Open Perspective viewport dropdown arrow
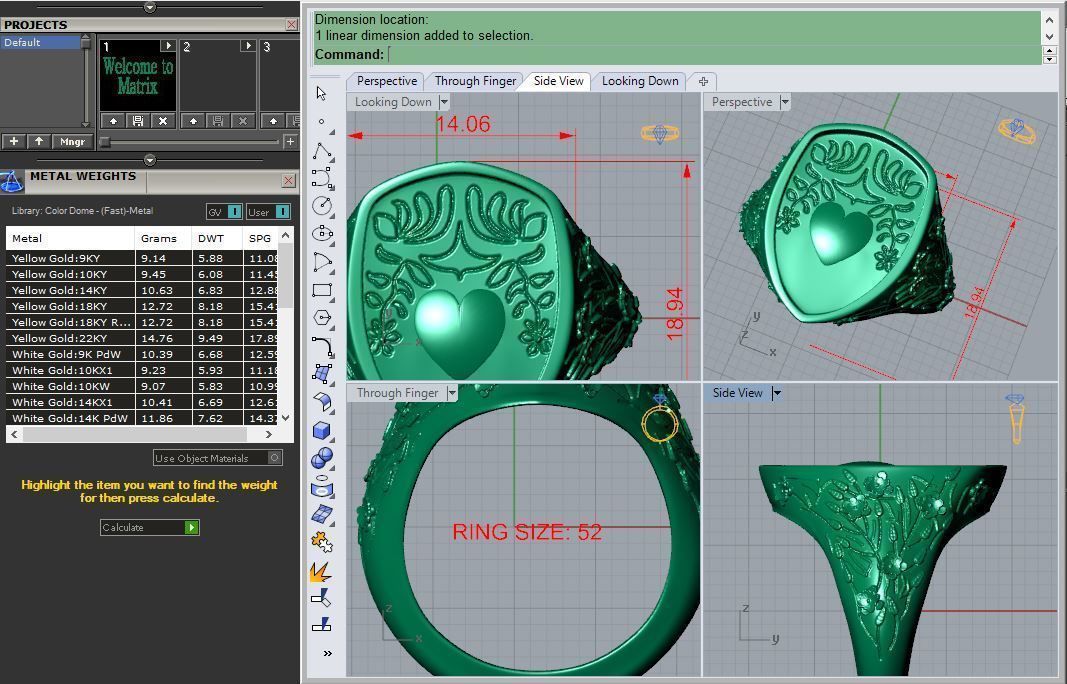The width and height of the screenshot is (1067, 684). (785, 102)
